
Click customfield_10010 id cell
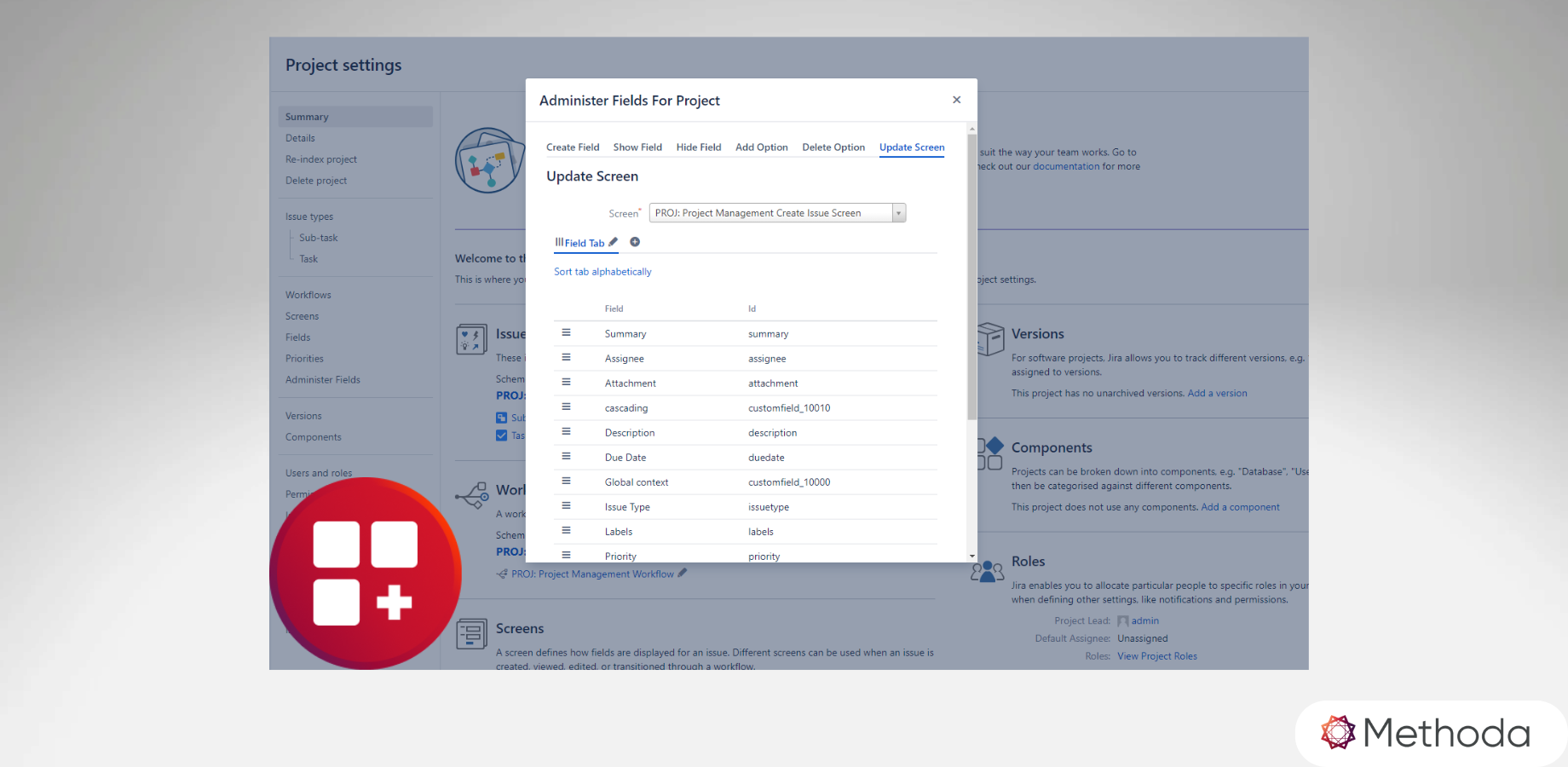(x=789, y=408)
